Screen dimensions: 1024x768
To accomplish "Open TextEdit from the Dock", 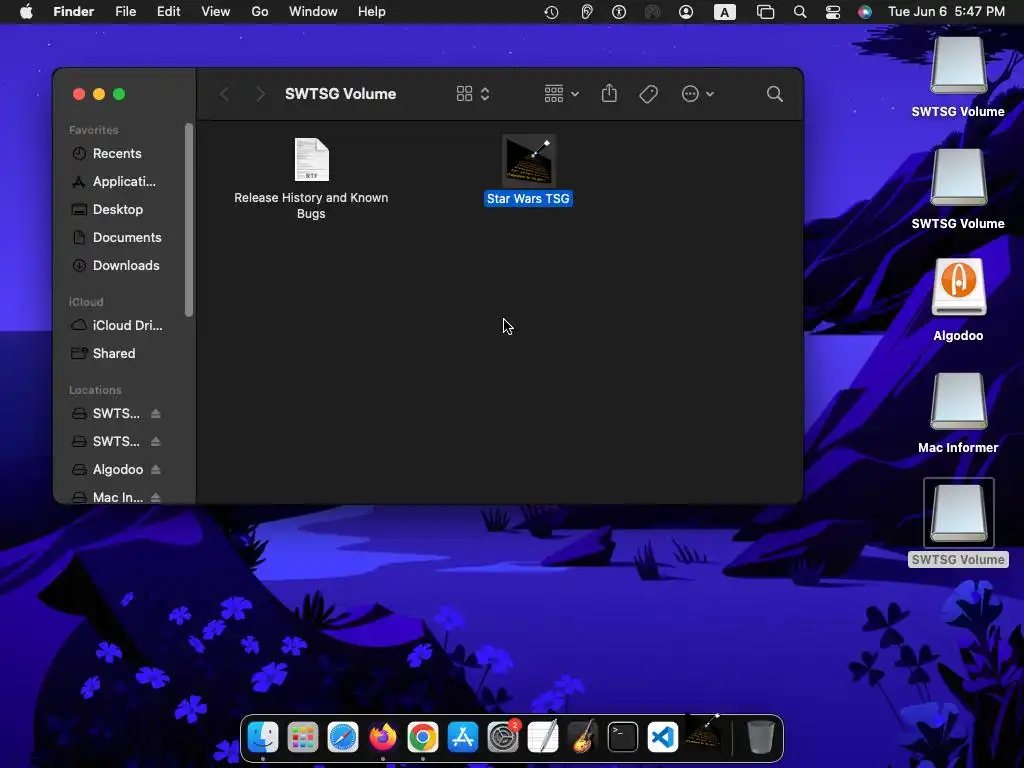I will [543, 737].
